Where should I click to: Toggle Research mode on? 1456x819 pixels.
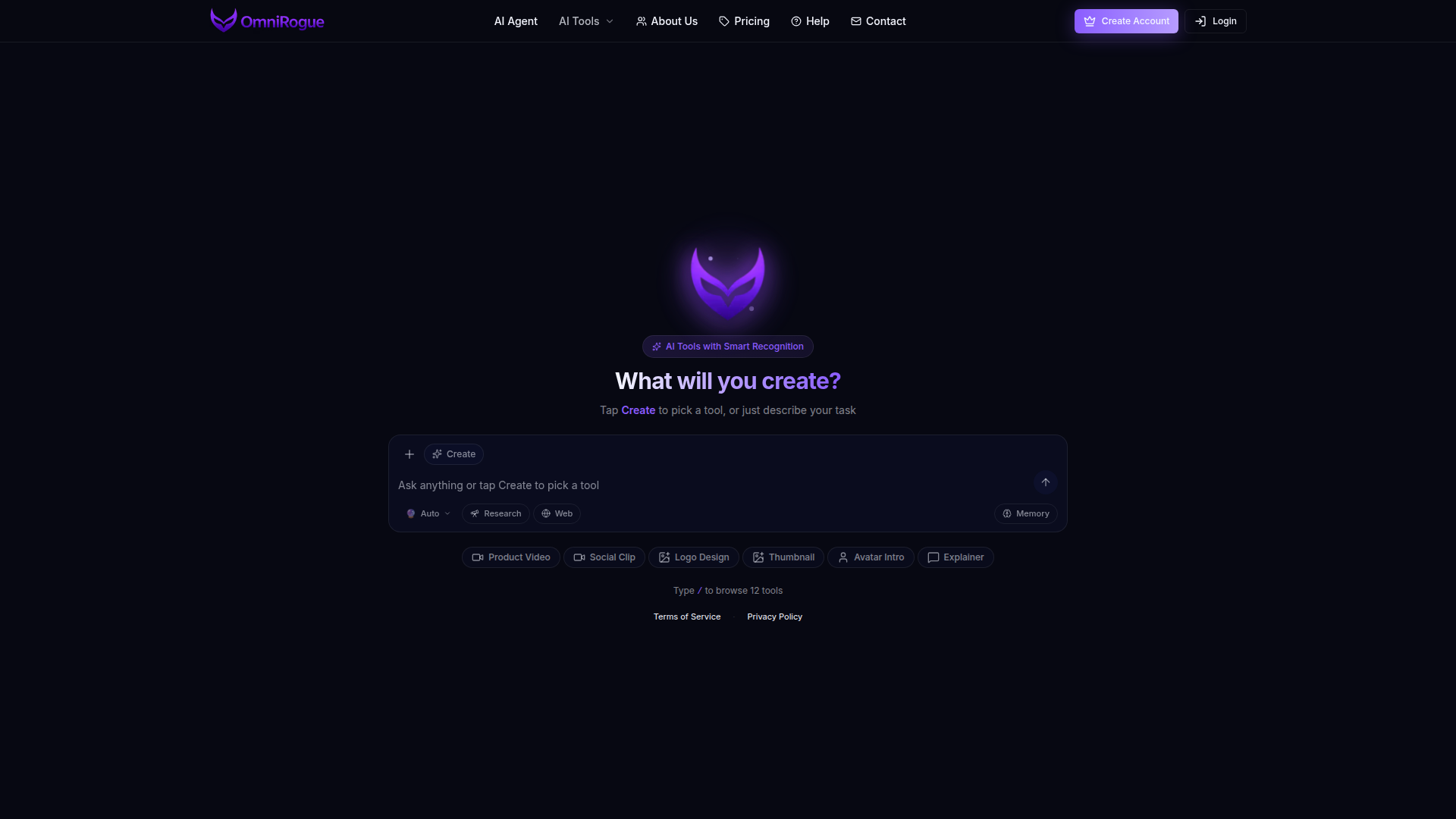pos(496,513)
